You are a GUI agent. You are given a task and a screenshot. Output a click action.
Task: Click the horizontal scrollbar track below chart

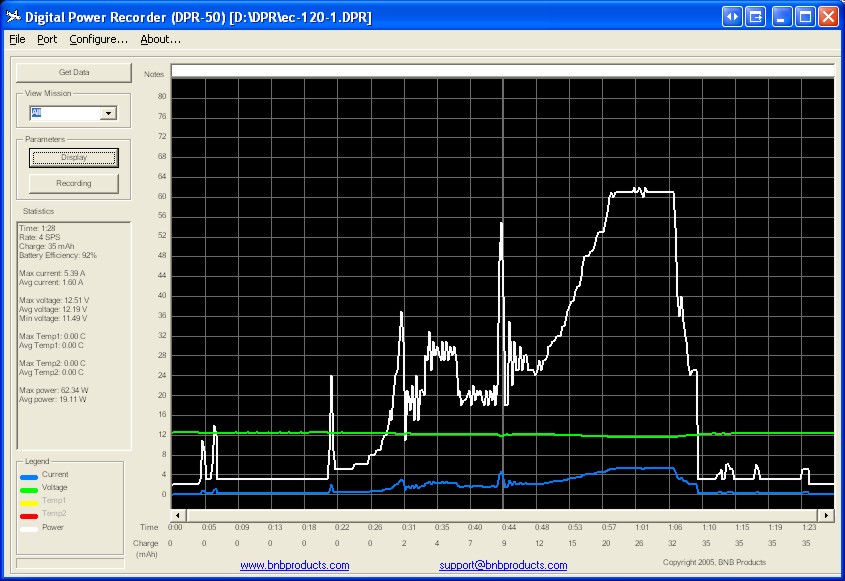502,515
